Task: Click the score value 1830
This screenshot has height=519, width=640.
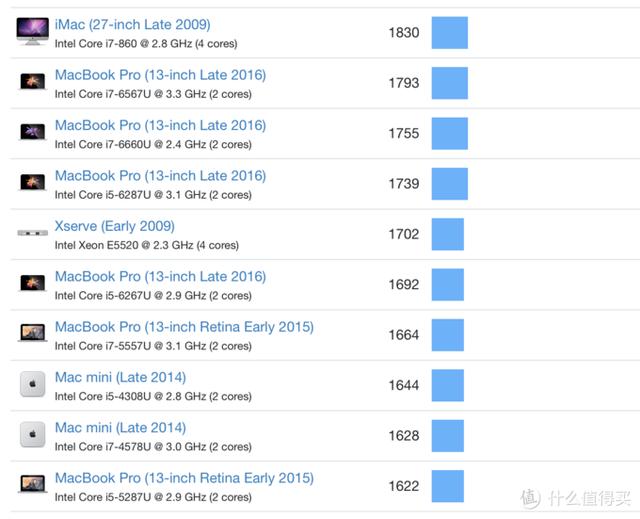Action: coord(404,33)
